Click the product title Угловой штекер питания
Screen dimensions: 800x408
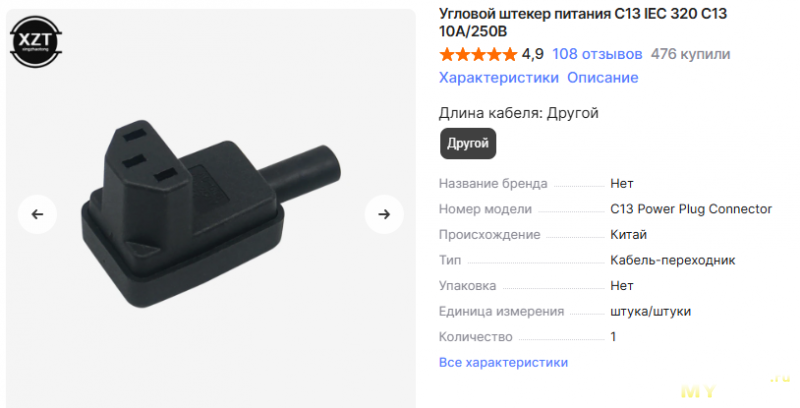click(583, 22)
